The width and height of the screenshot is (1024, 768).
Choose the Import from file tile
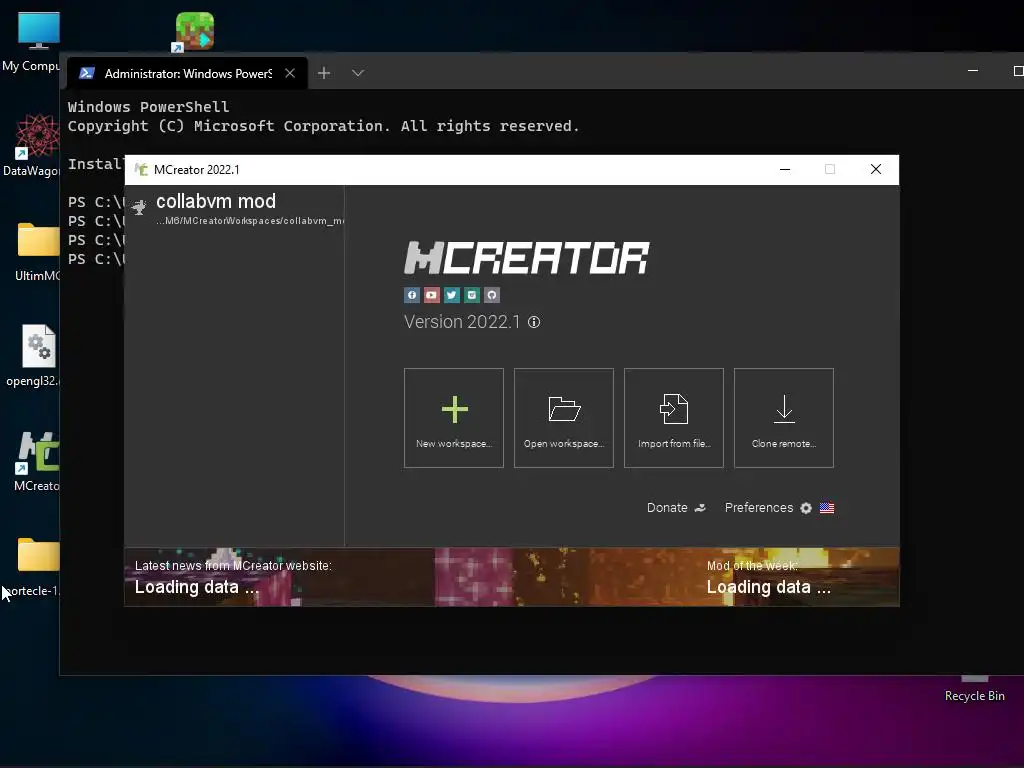click(x=674, y=418)
